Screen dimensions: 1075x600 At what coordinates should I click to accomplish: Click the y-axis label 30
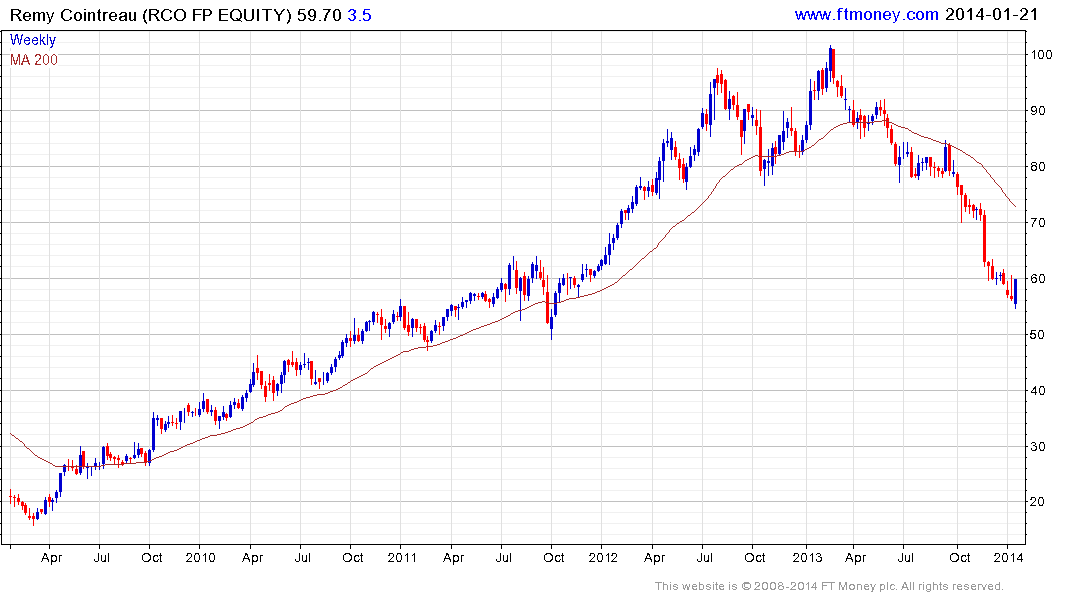(x=1038, y=446)
